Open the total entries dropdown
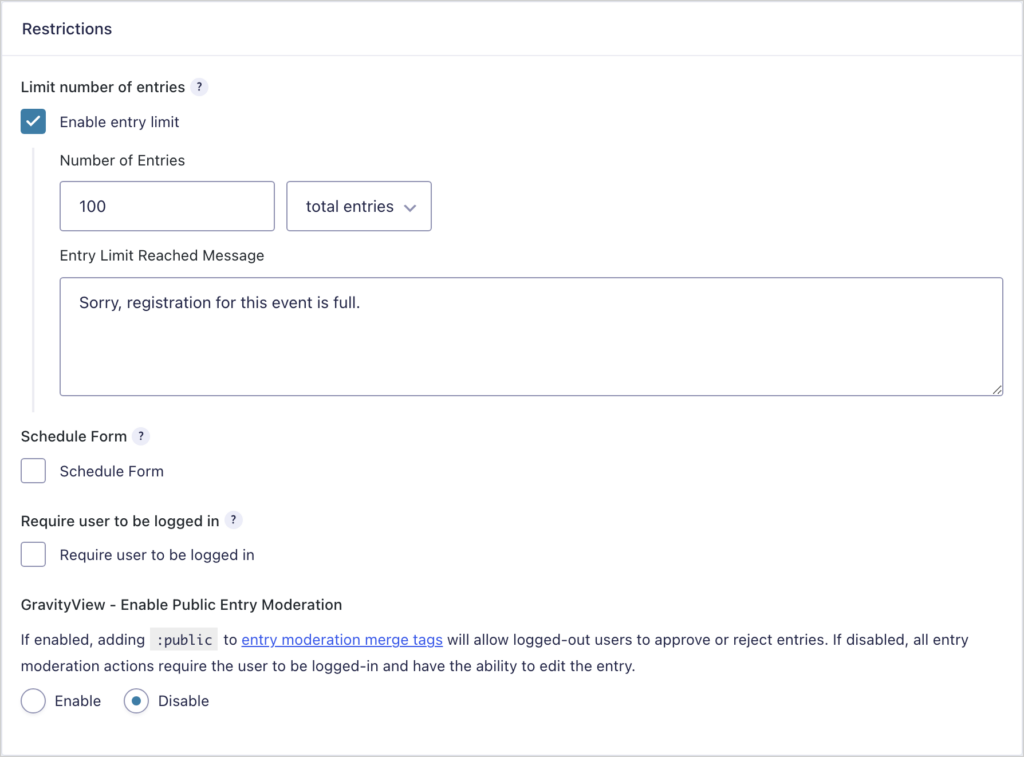The width and height of the screenshot is (1024, 757). 359,206
